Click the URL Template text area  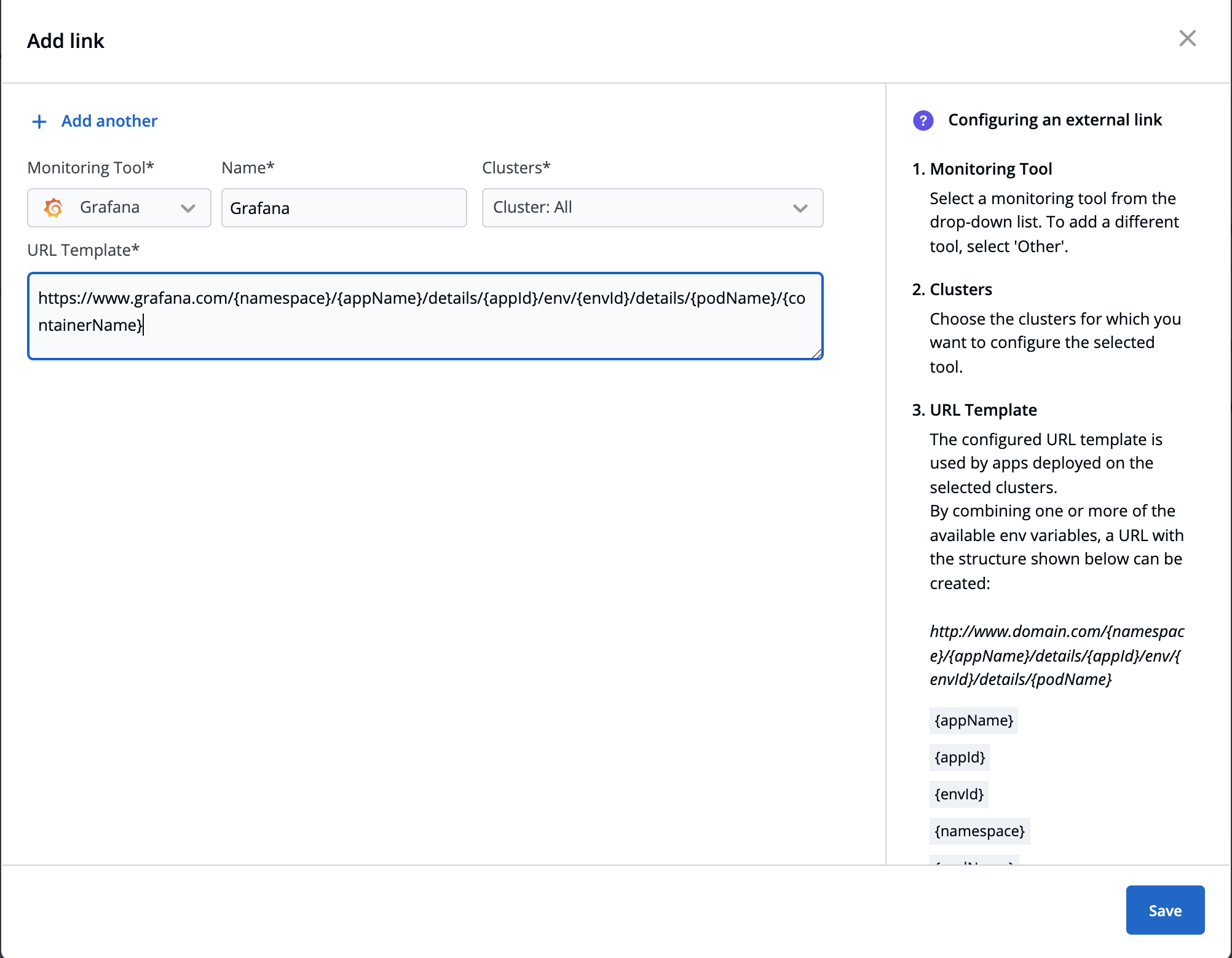tap(424, 315)
